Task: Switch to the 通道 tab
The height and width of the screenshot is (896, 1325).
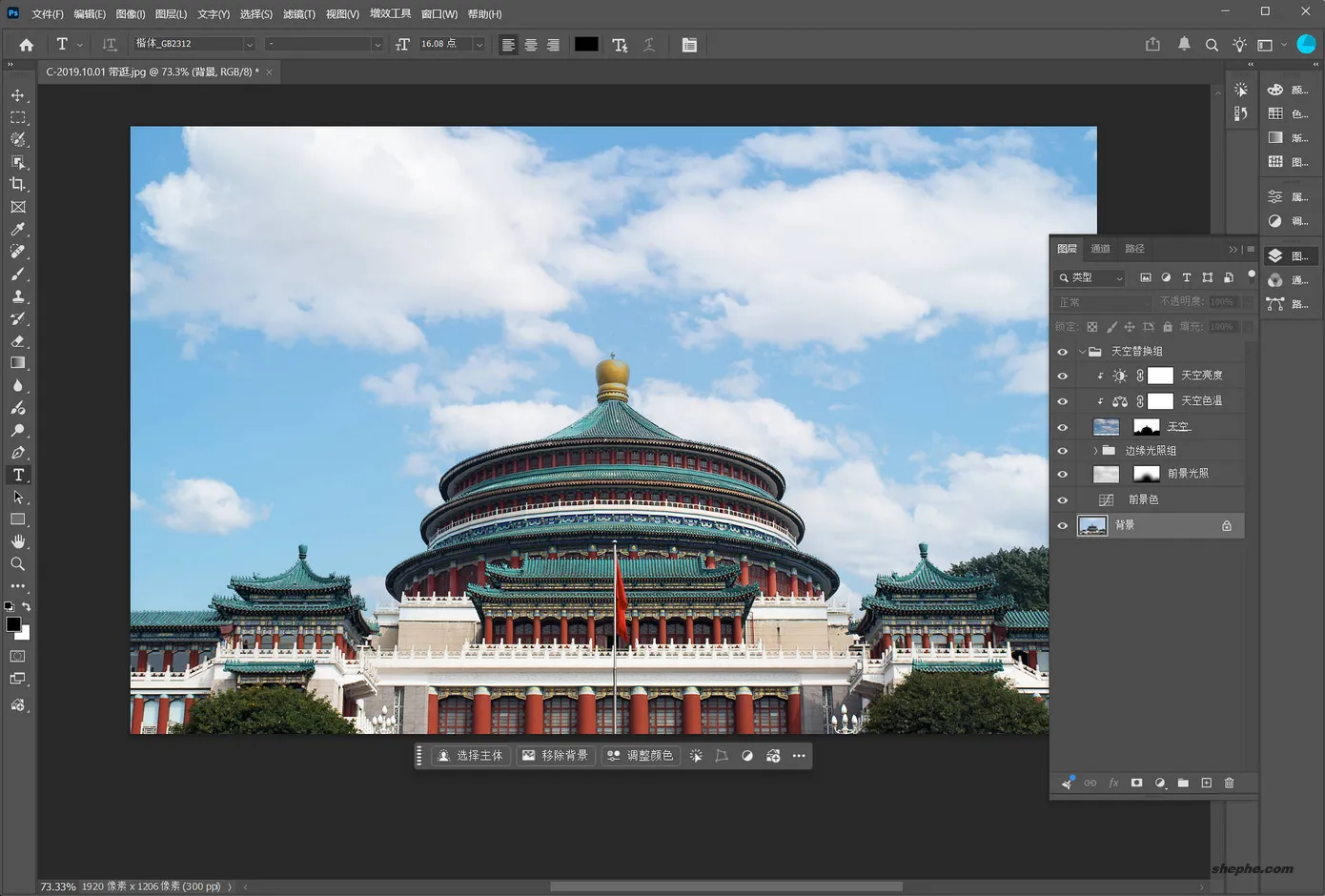Action: pos(1101,249)
